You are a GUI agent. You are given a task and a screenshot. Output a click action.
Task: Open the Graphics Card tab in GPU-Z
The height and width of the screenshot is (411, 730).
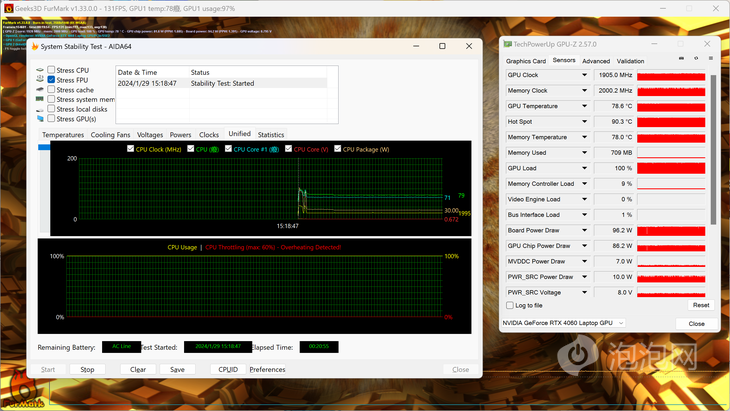click(x=526, y=61)
